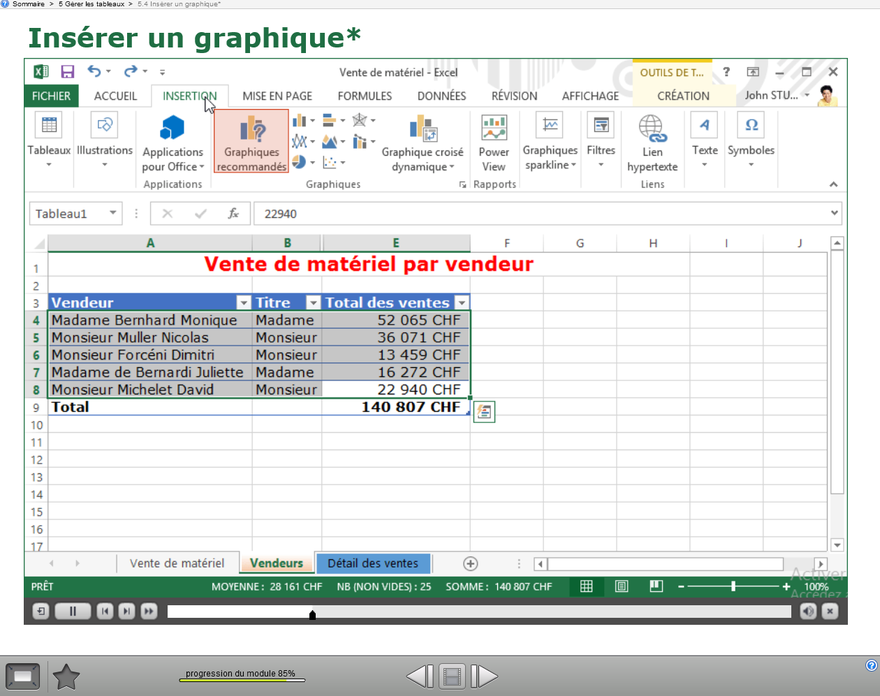The height and width of the screenshot is (696, 880).
Task: Expand the Total des ventes filter dropdown
Action: click(x=461, y=303)
